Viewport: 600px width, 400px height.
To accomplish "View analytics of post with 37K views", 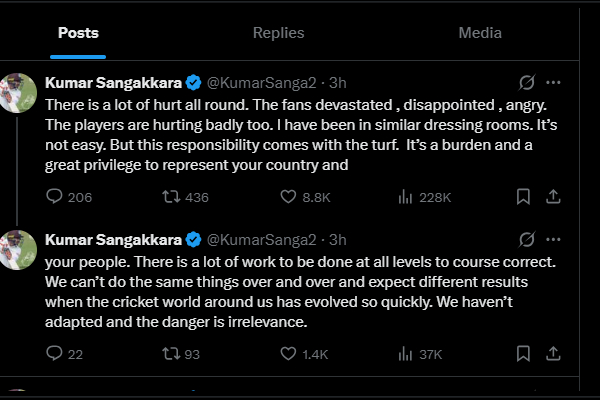I will pyautogui.click(x=405, y=354).
